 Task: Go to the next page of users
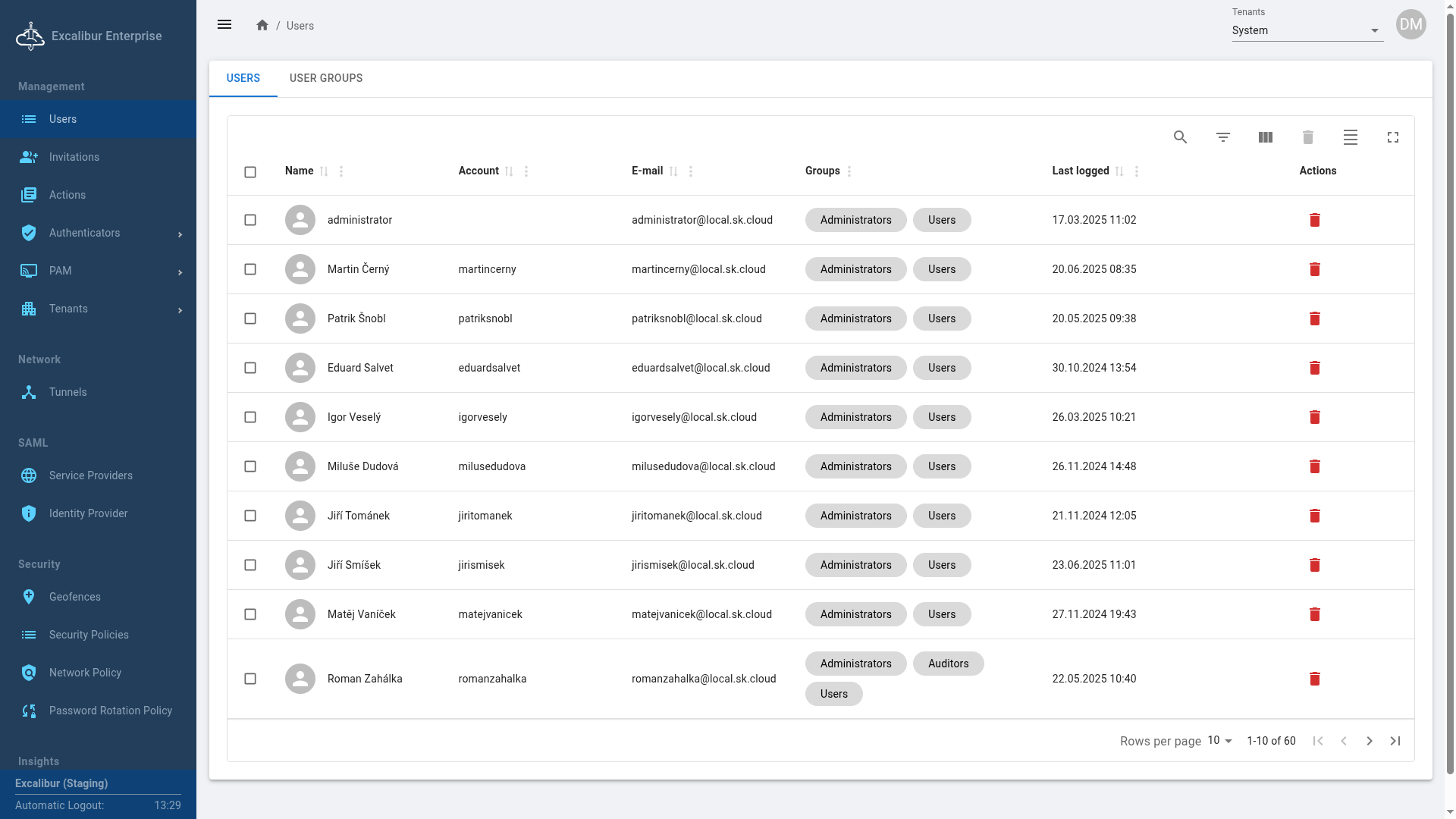(1369, 741)
